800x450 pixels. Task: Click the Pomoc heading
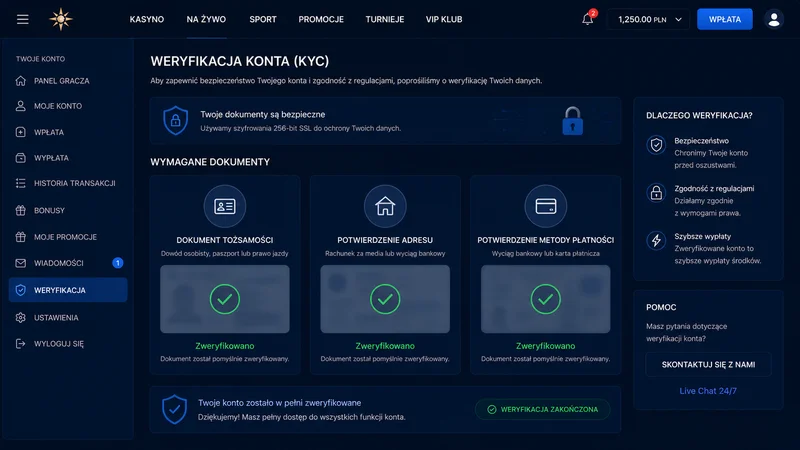click(x=661, y=307)
